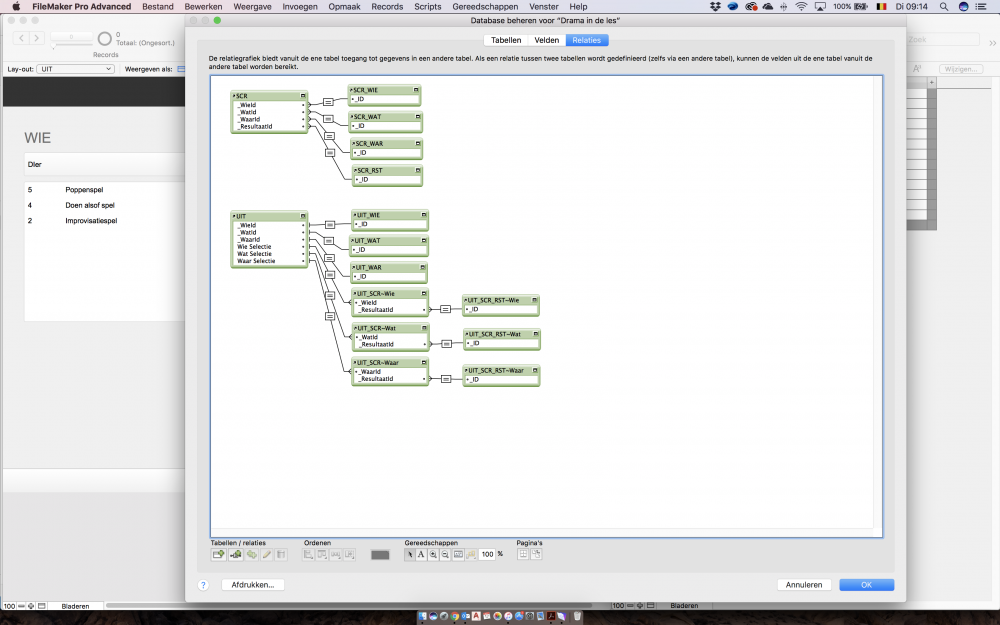Select the arrow pointer tool
This screenshot has height=625, width=1000.
click(x=410, y=554)
